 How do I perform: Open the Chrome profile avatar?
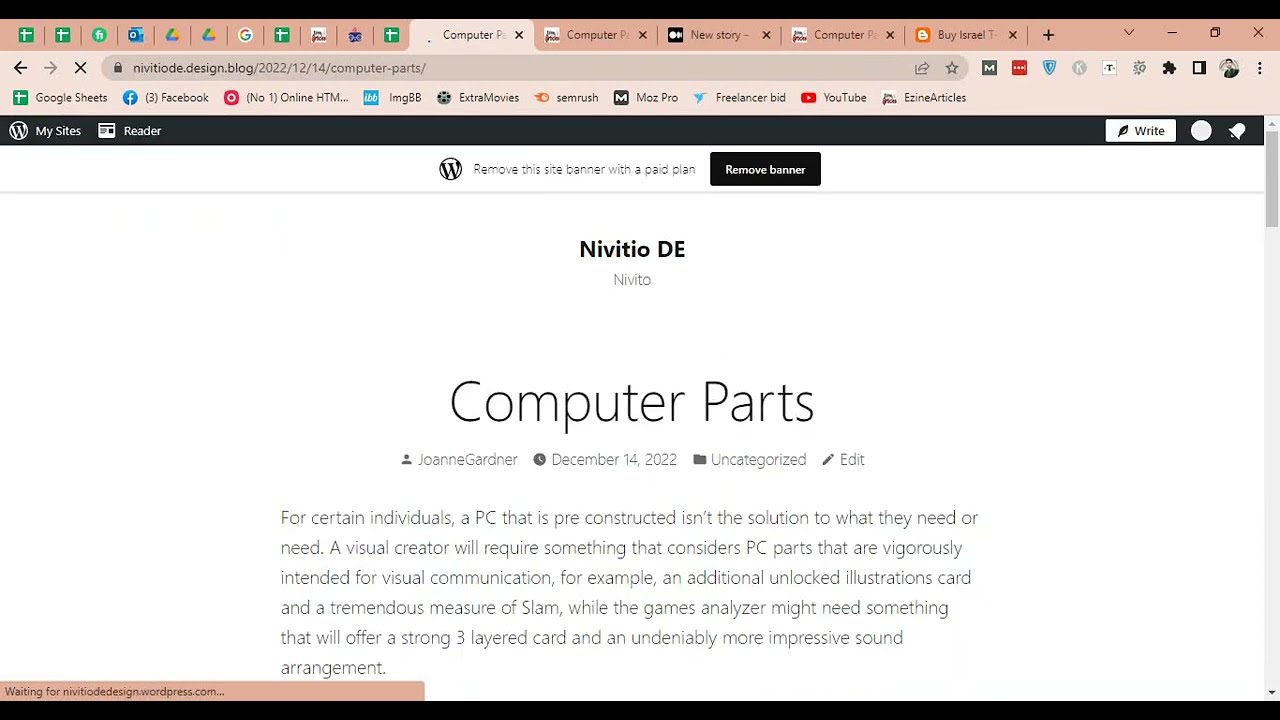click(x=1229, y=68)
